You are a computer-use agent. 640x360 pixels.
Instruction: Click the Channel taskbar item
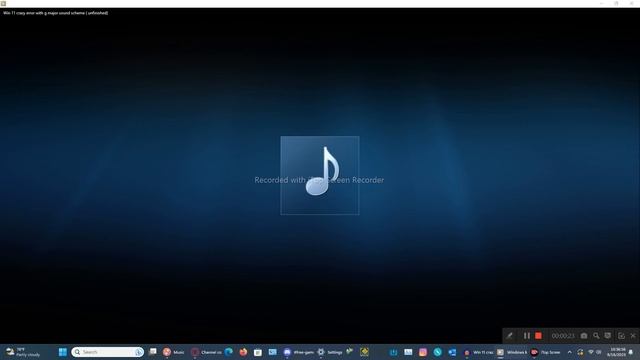(x=206, y=352)
